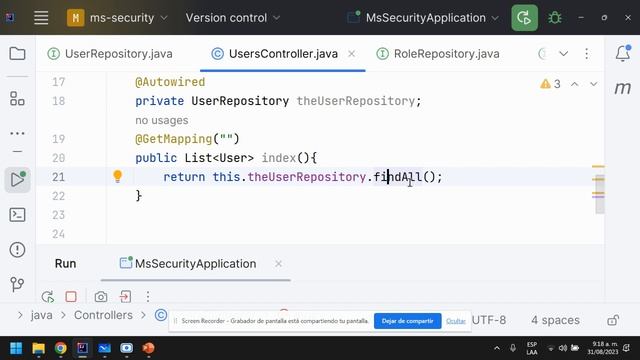Rerun application in Run toolbar
Image resolution: width=640 pixels, height=360 pixels.
(48, 296)
